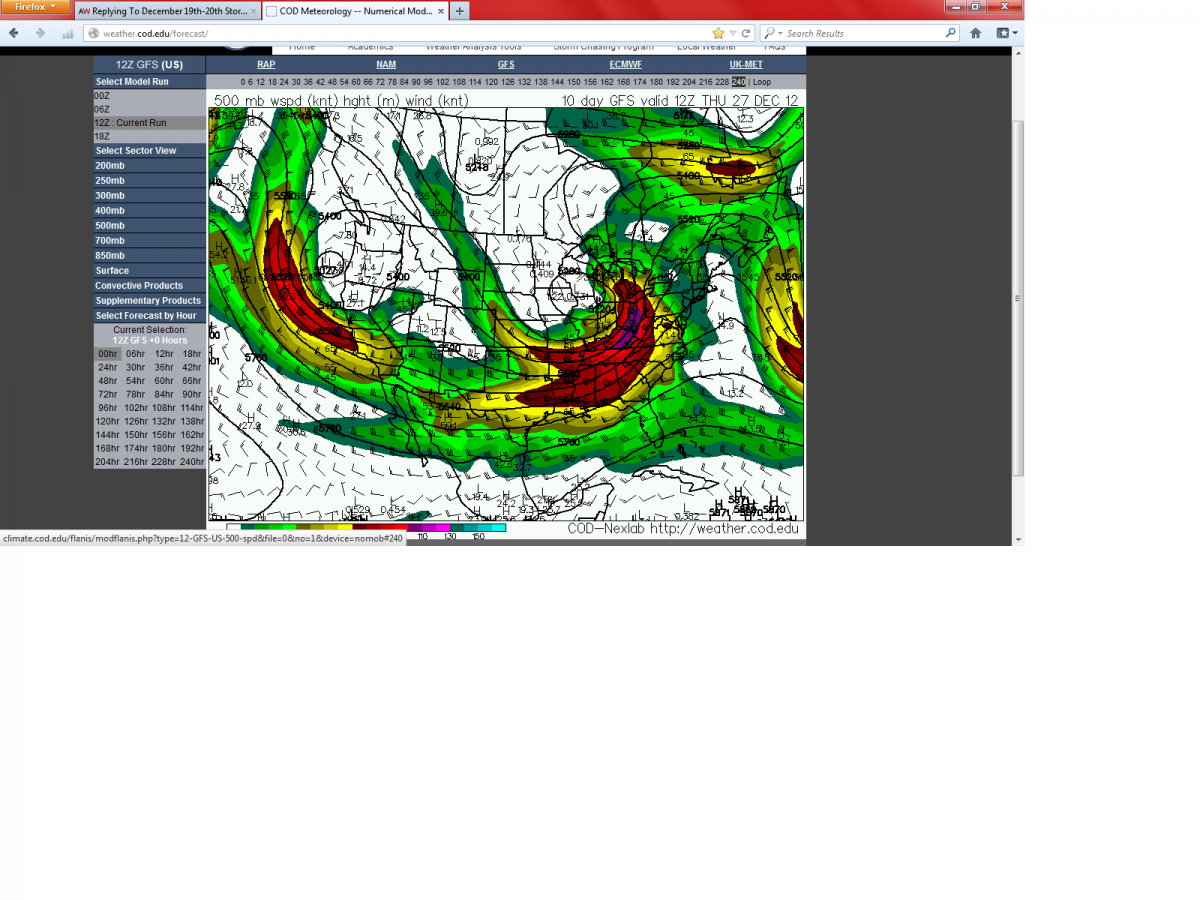Select the 192hr forecast hour
Image resolution: width=1200 pixels, height=900 pixels.
[x=192, y=448]
